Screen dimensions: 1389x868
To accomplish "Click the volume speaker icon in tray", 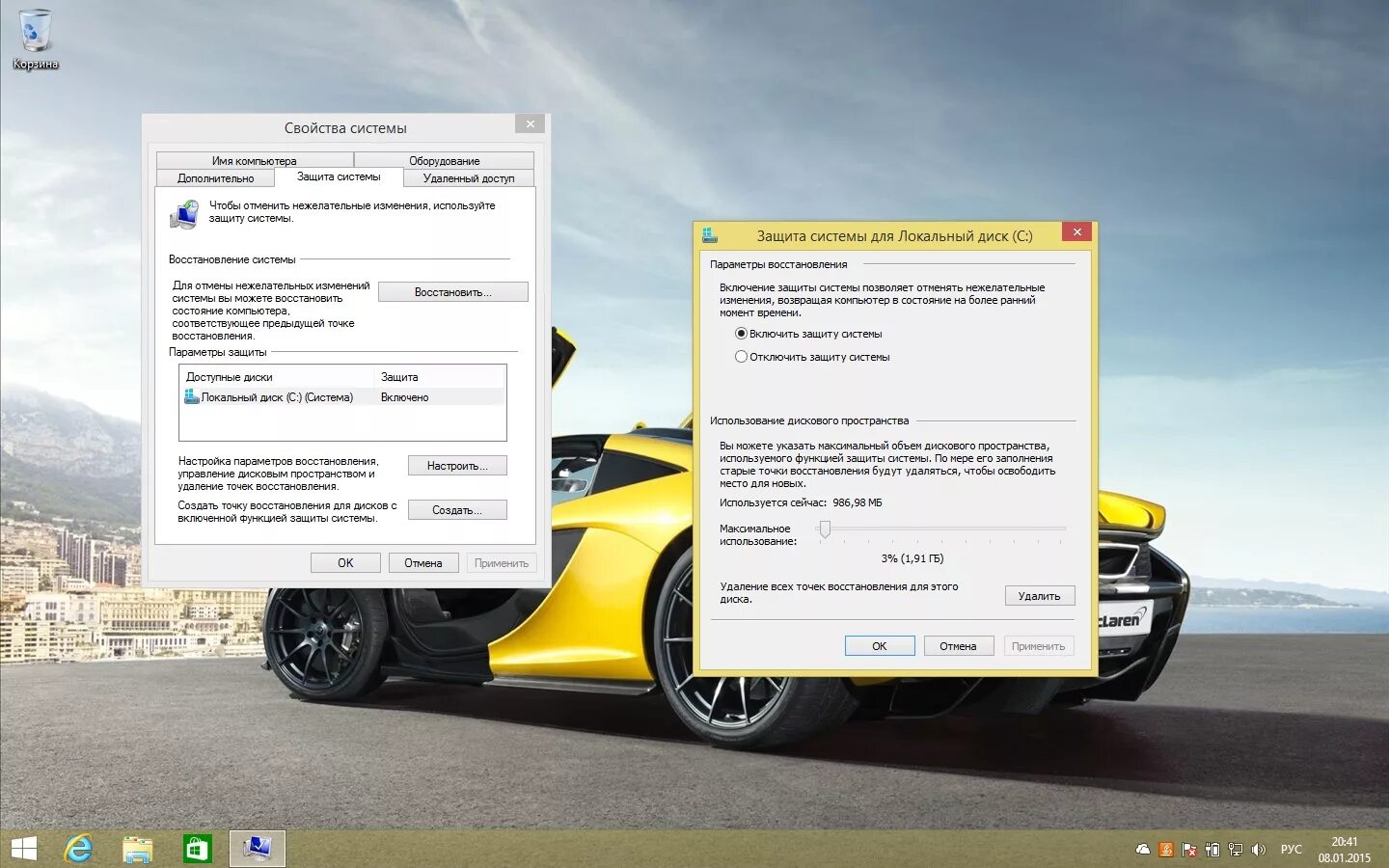I will click(x=1258, y=849).
